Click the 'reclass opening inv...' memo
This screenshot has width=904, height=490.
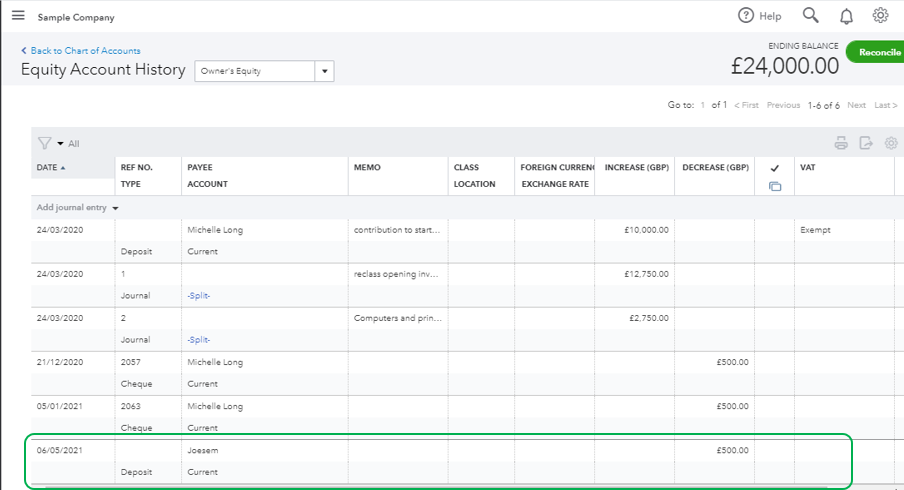coord(396,274)
